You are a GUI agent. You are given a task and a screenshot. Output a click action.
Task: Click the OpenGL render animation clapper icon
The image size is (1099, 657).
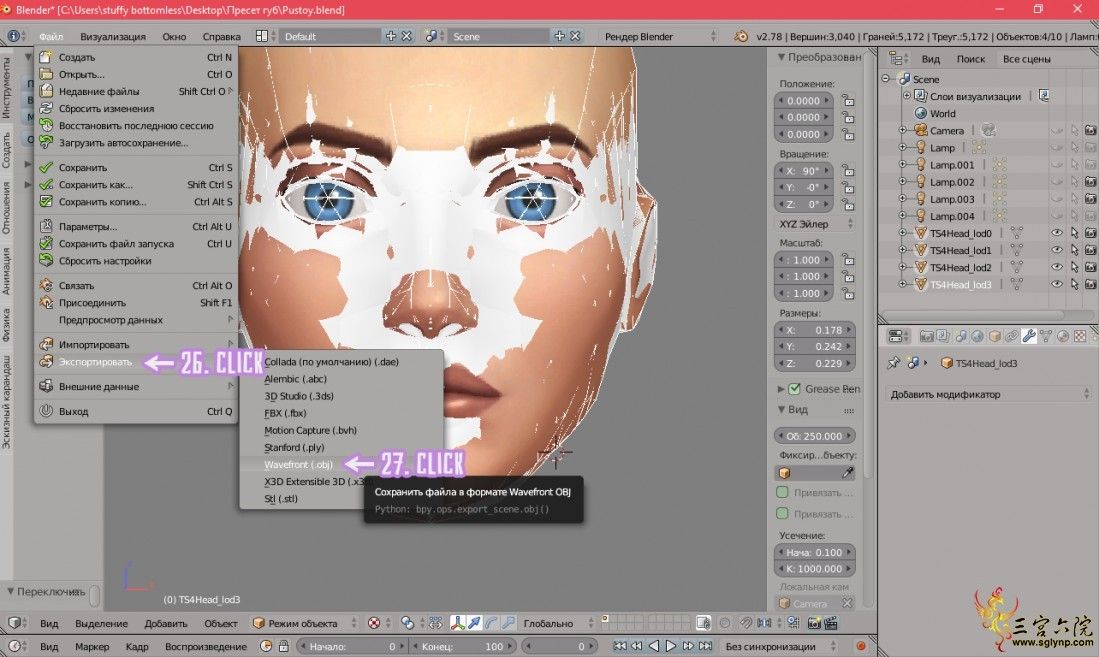point(831,623)
